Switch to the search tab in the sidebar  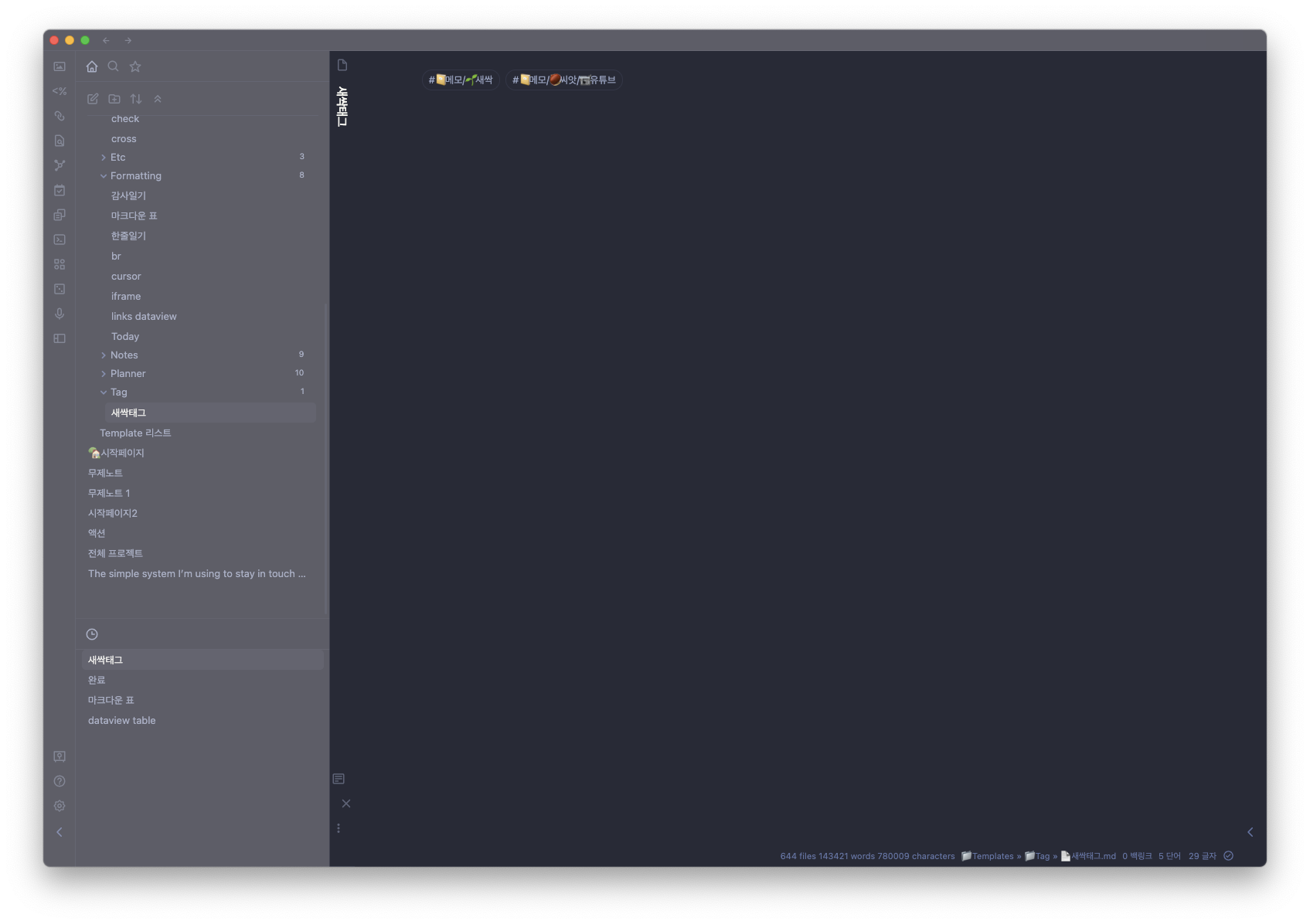[114, 66]
